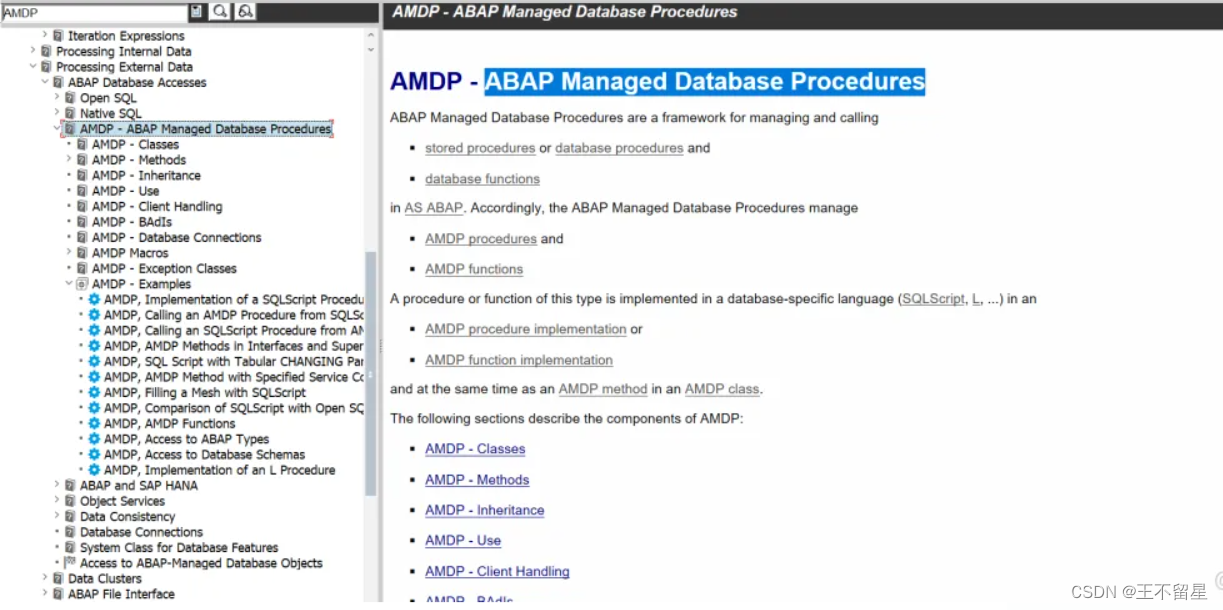
Task: Click the gear icon of Implementation of an L Procedure
Action: (x=94, y=470)
